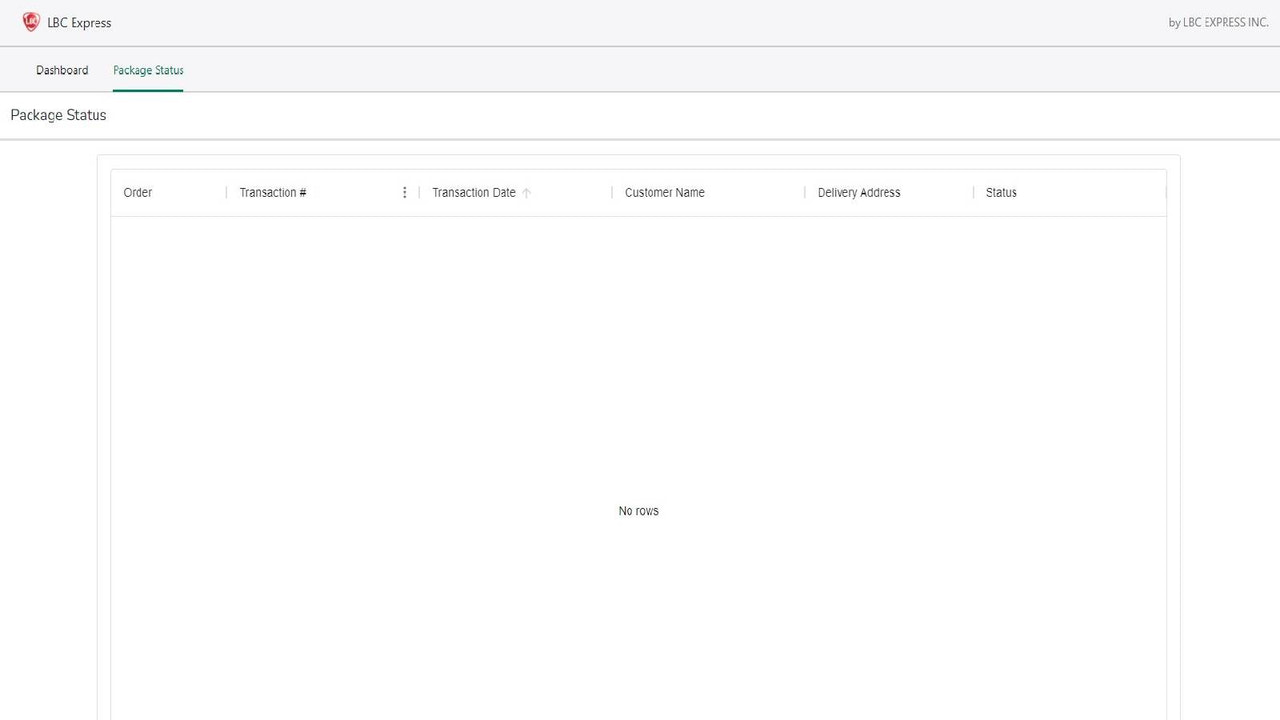Sort by the Order column header
Viewport: 1280px width, 720px height.
point(137,192)
